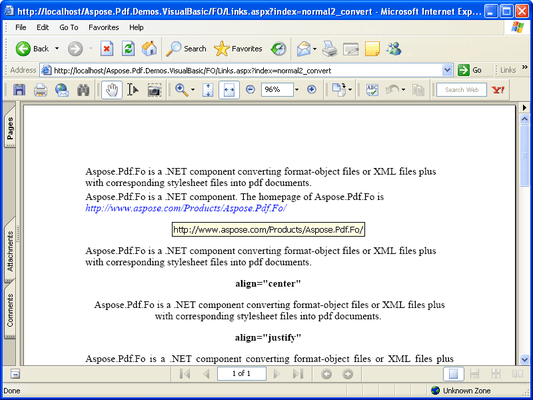The image size is (533, 400).
Task: Set the Fit Page view icon
Action: click(x=208, y=90)
